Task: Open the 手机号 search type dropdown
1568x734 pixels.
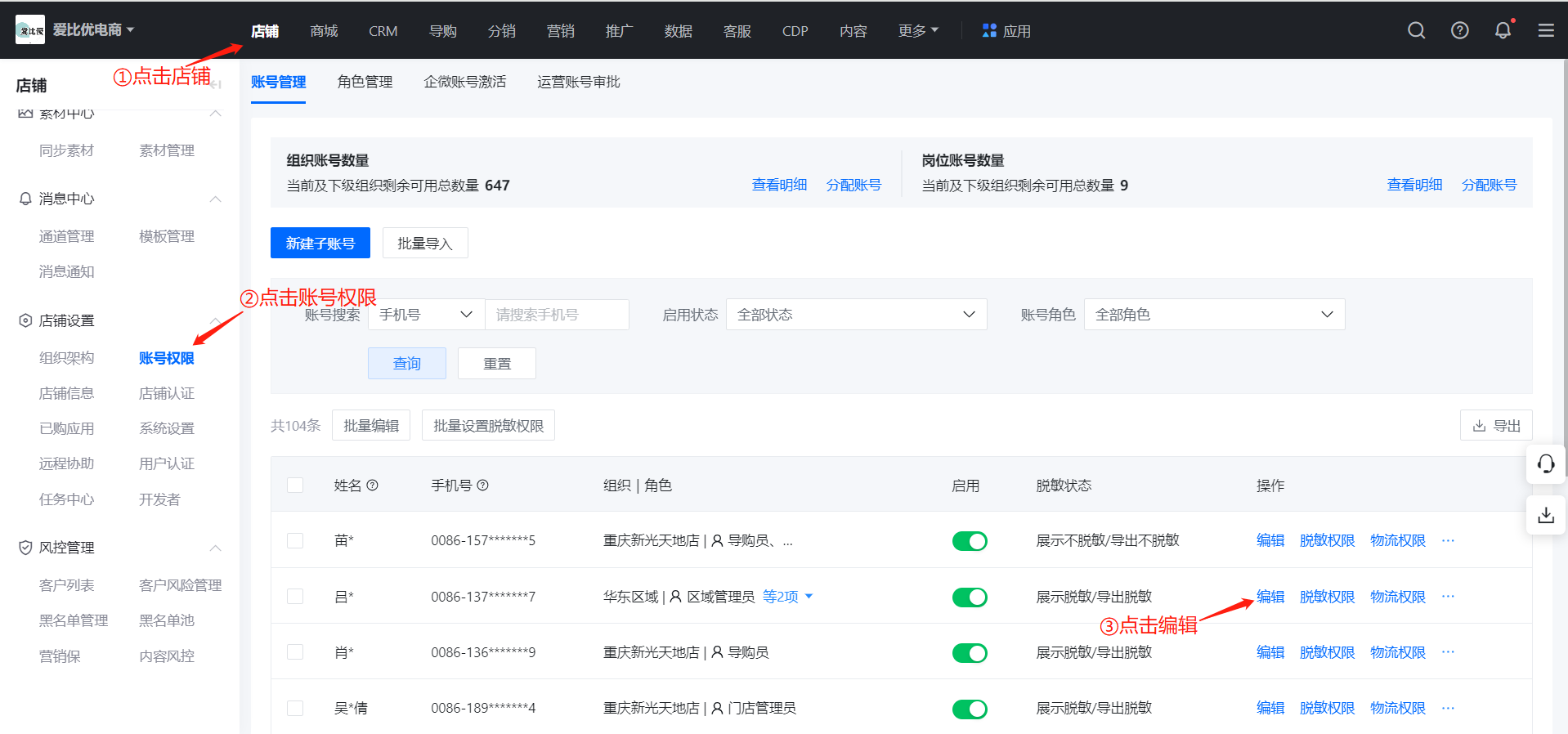Action: 426,315
